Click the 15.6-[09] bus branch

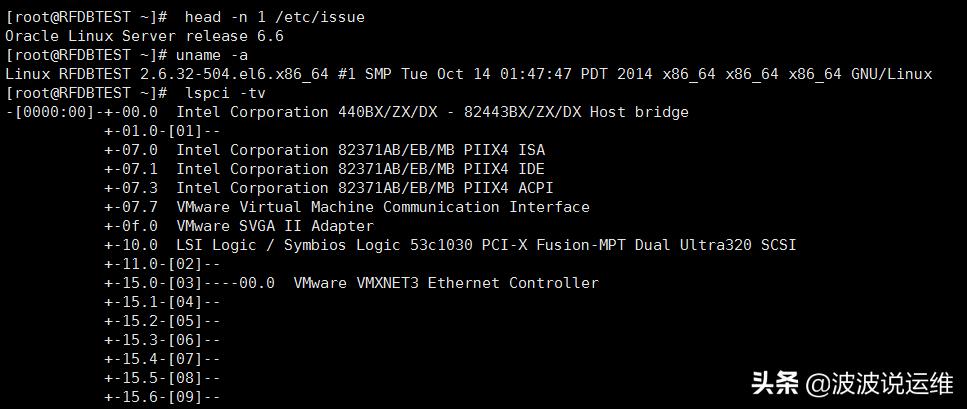pos(162,397)
